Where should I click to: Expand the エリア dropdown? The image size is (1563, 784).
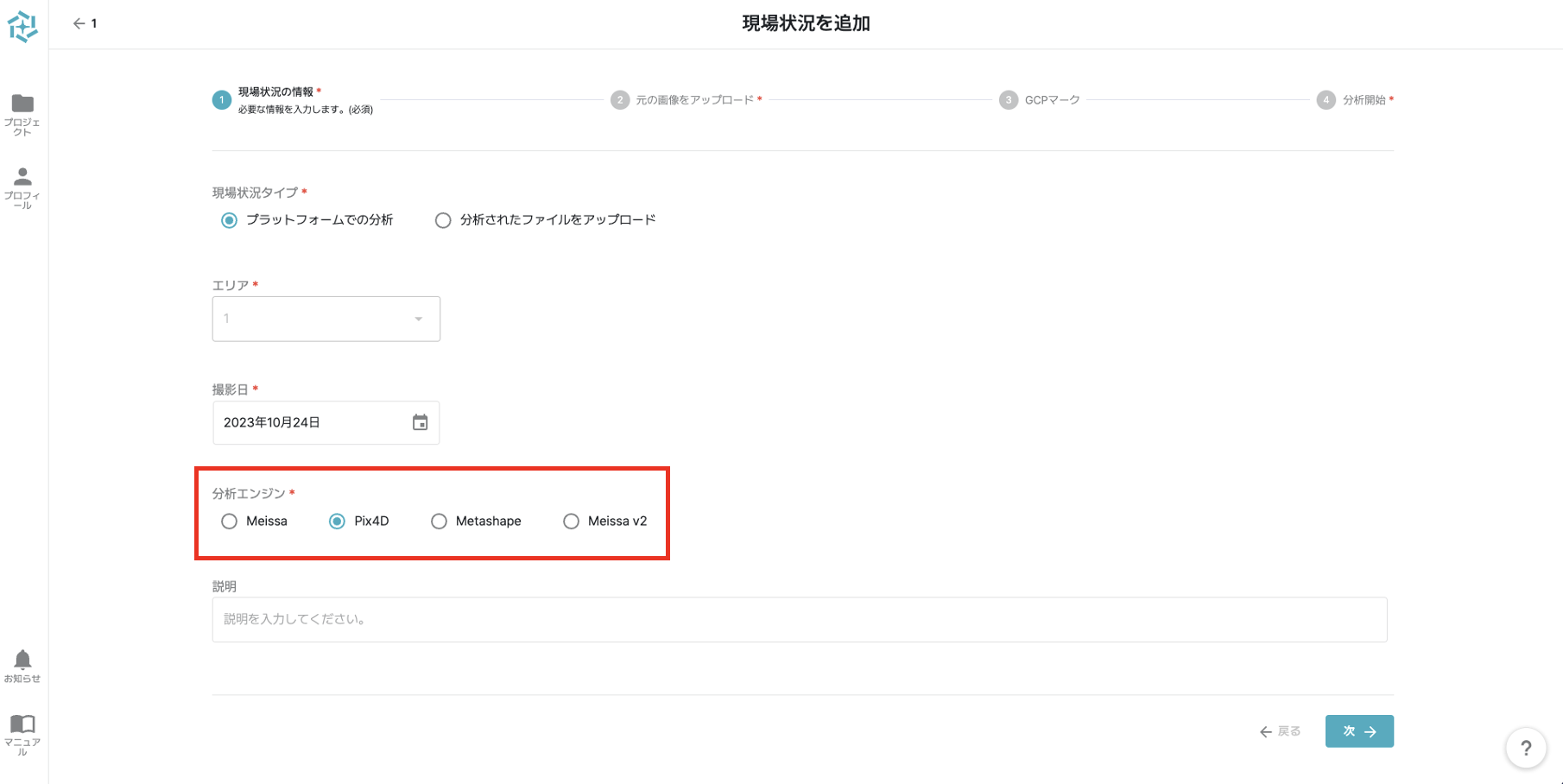tap(326, 319)
